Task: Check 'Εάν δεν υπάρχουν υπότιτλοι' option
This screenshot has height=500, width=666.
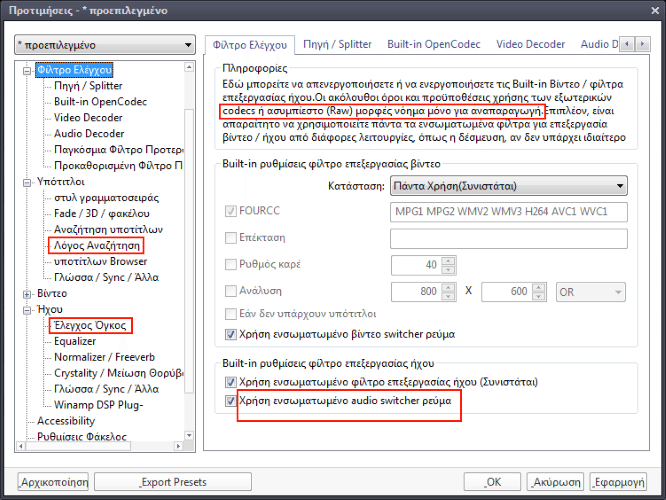Action: pyautogui.click(x=231, y=314)
